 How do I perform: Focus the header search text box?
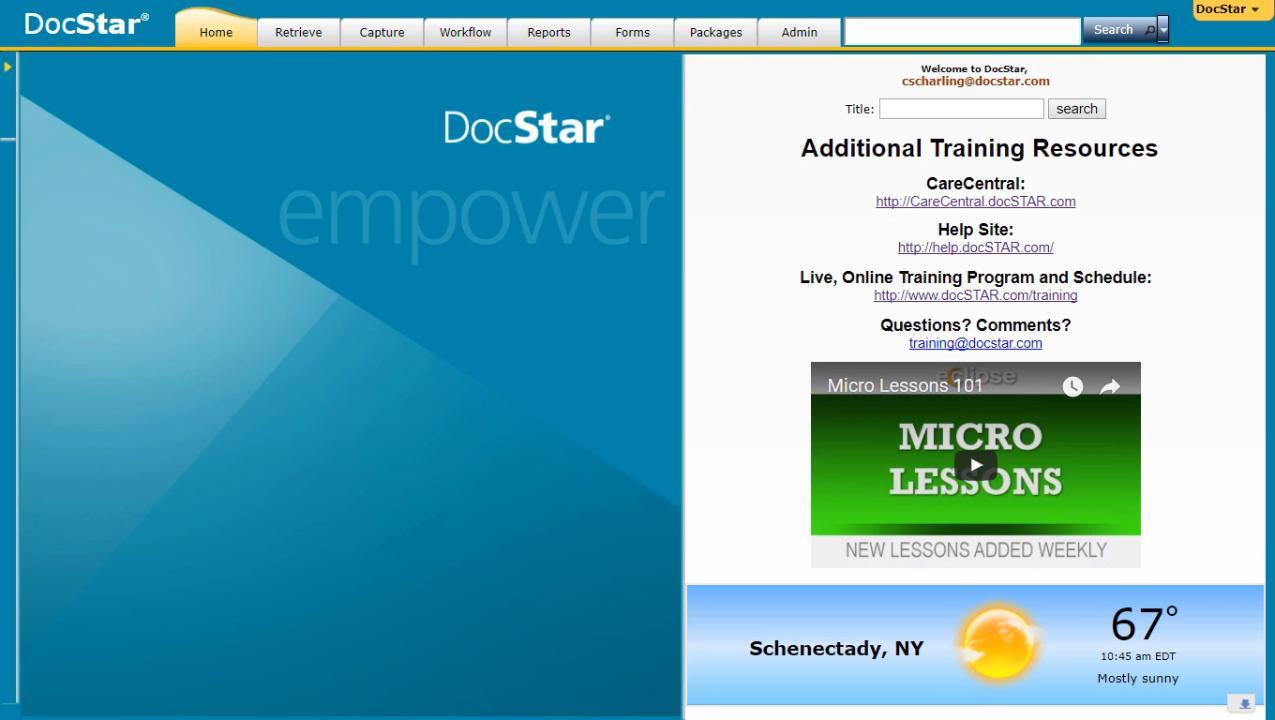pos(963,31)
